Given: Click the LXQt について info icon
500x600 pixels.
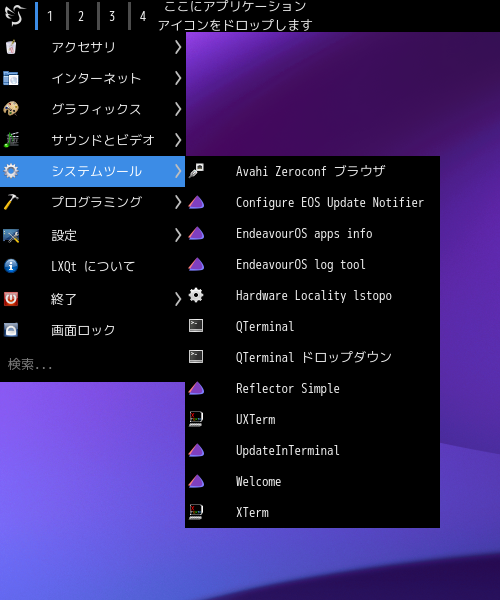Looking at the screenshot, I should pos(11,266).
